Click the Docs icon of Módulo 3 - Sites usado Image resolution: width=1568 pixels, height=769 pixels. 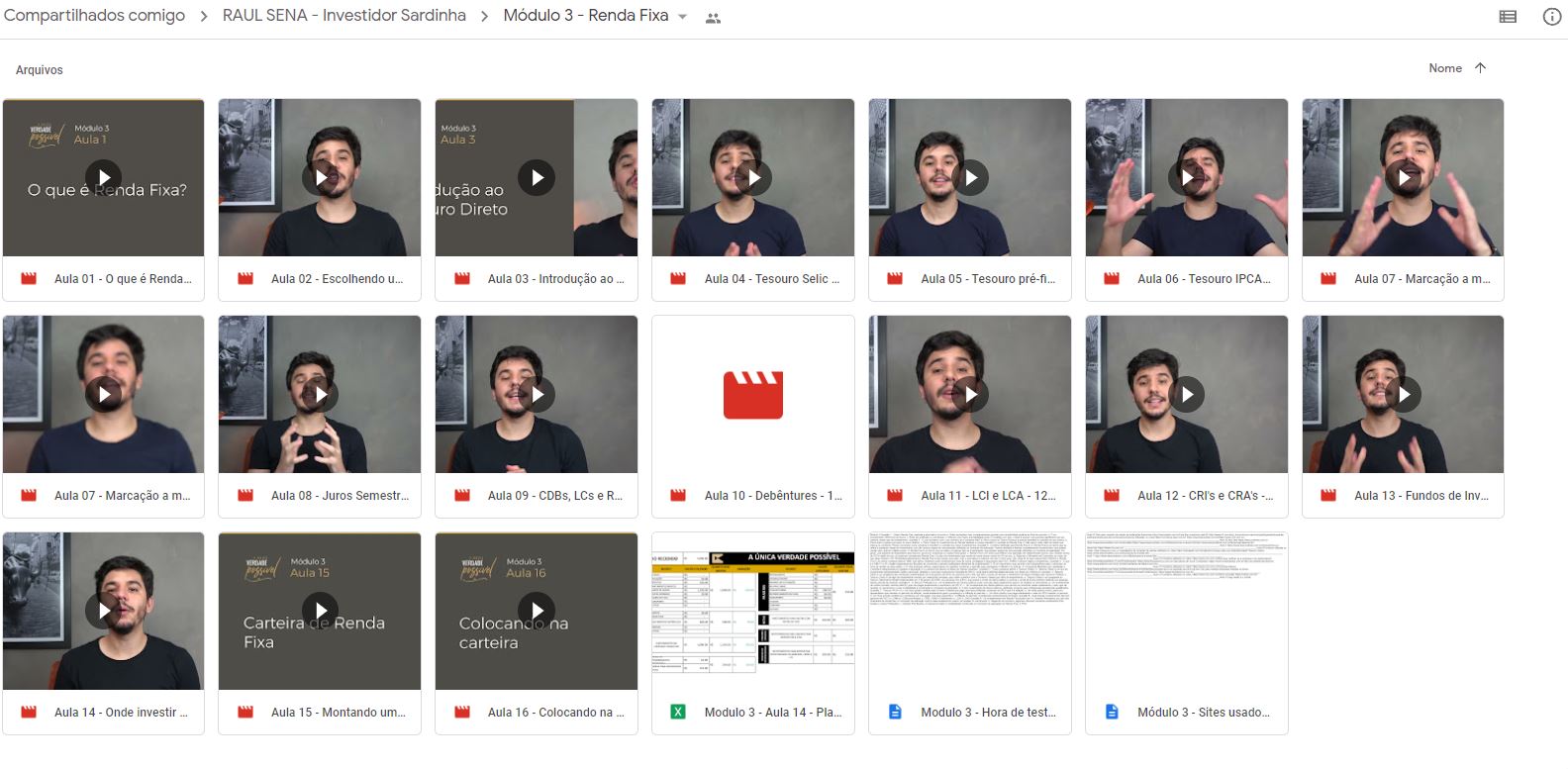click(x=1112, y=712)
